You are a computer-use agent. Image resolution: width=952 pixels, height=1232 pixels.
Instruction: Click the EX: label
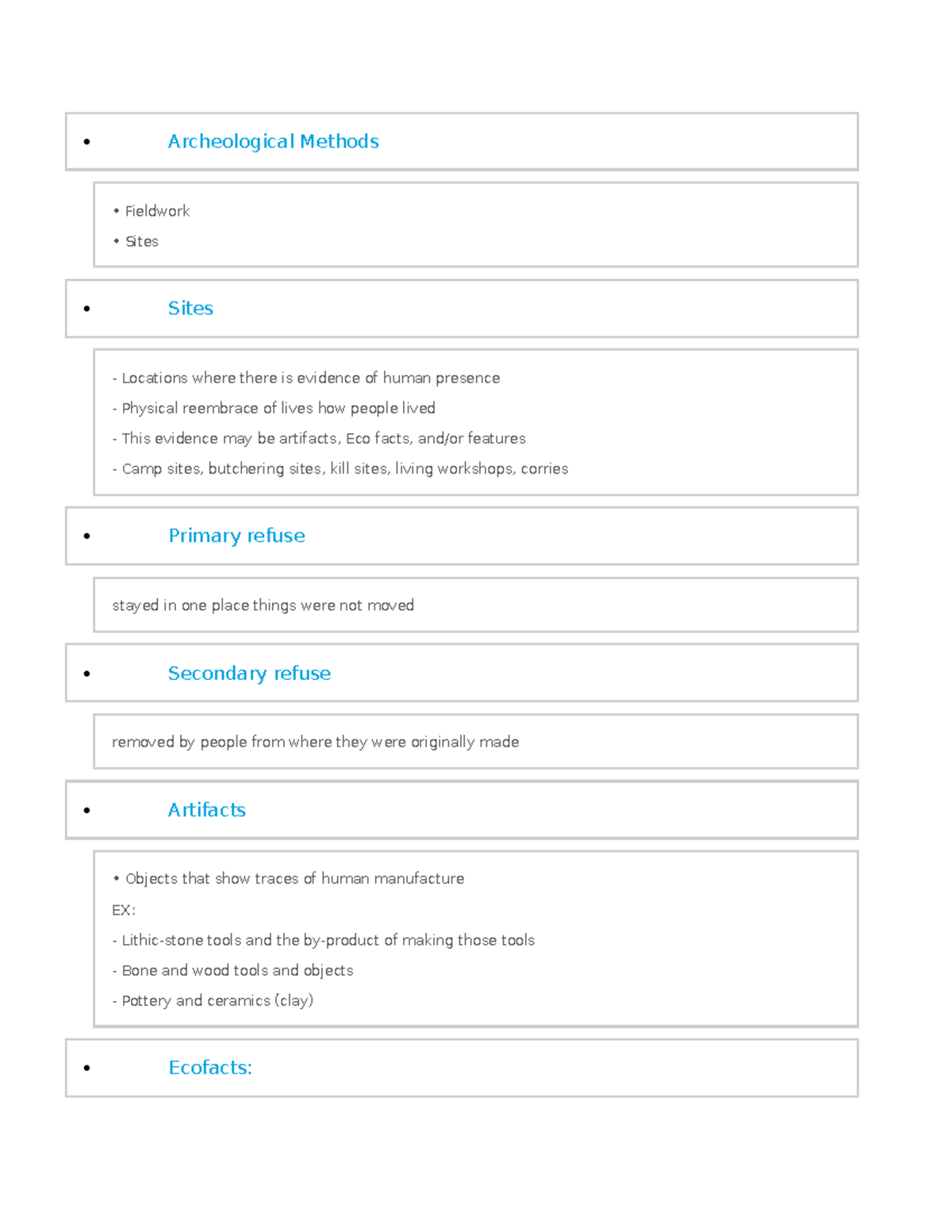tap(124, 910)
